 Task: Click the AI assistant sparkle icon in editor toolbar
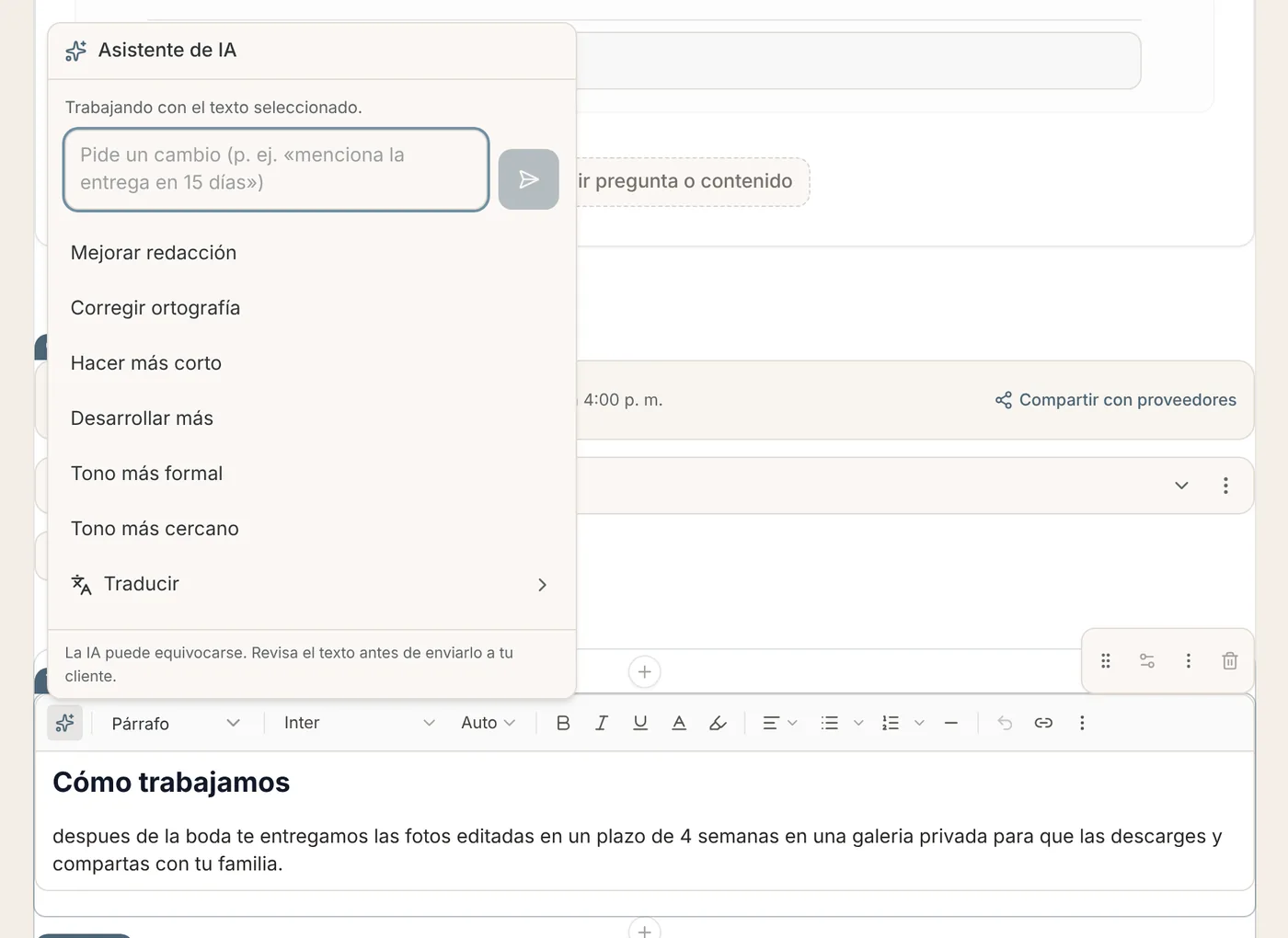[65, 723]
